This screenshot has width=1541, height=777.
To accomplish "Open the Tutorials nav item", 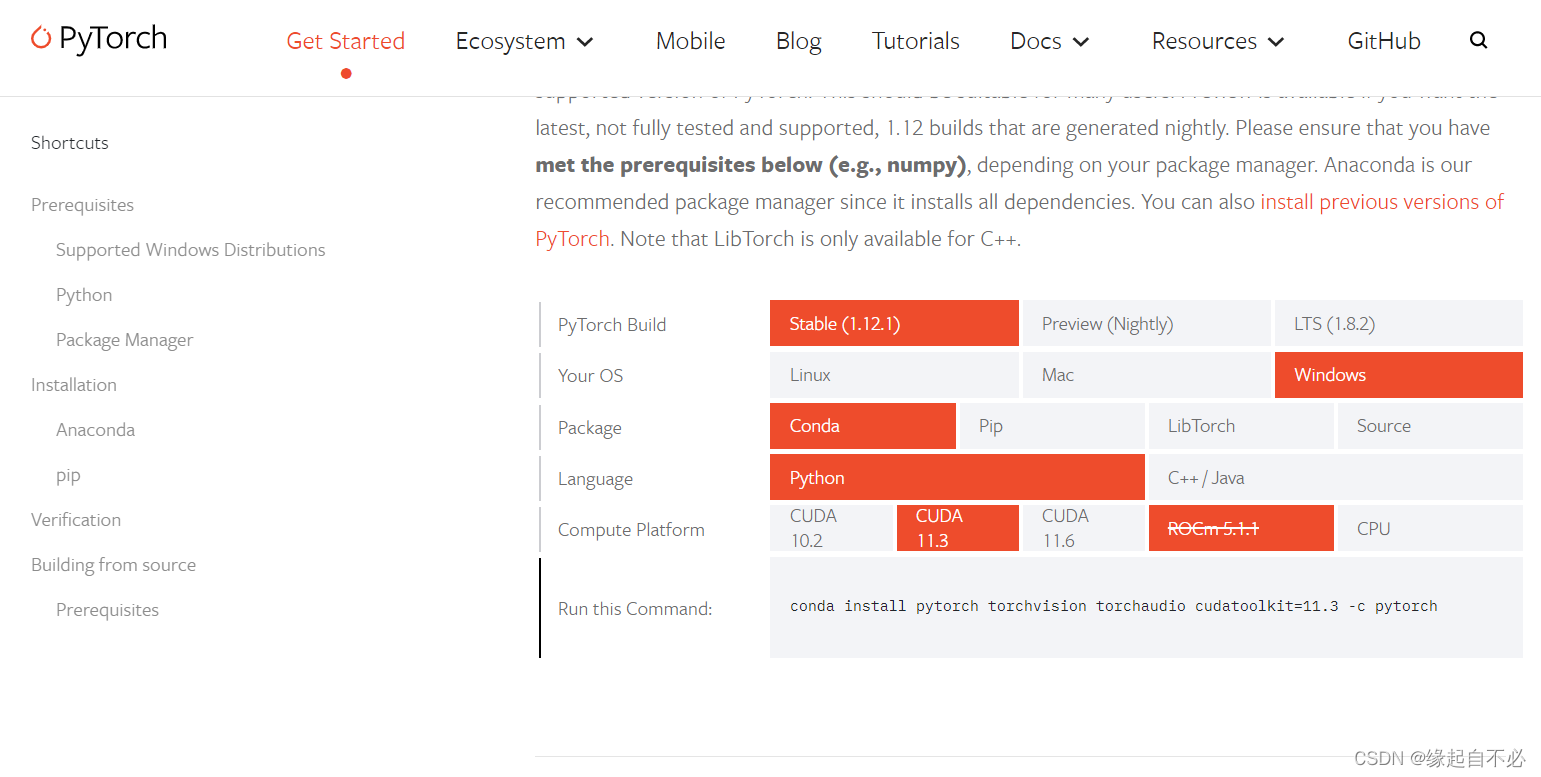I will click(915, 41).
